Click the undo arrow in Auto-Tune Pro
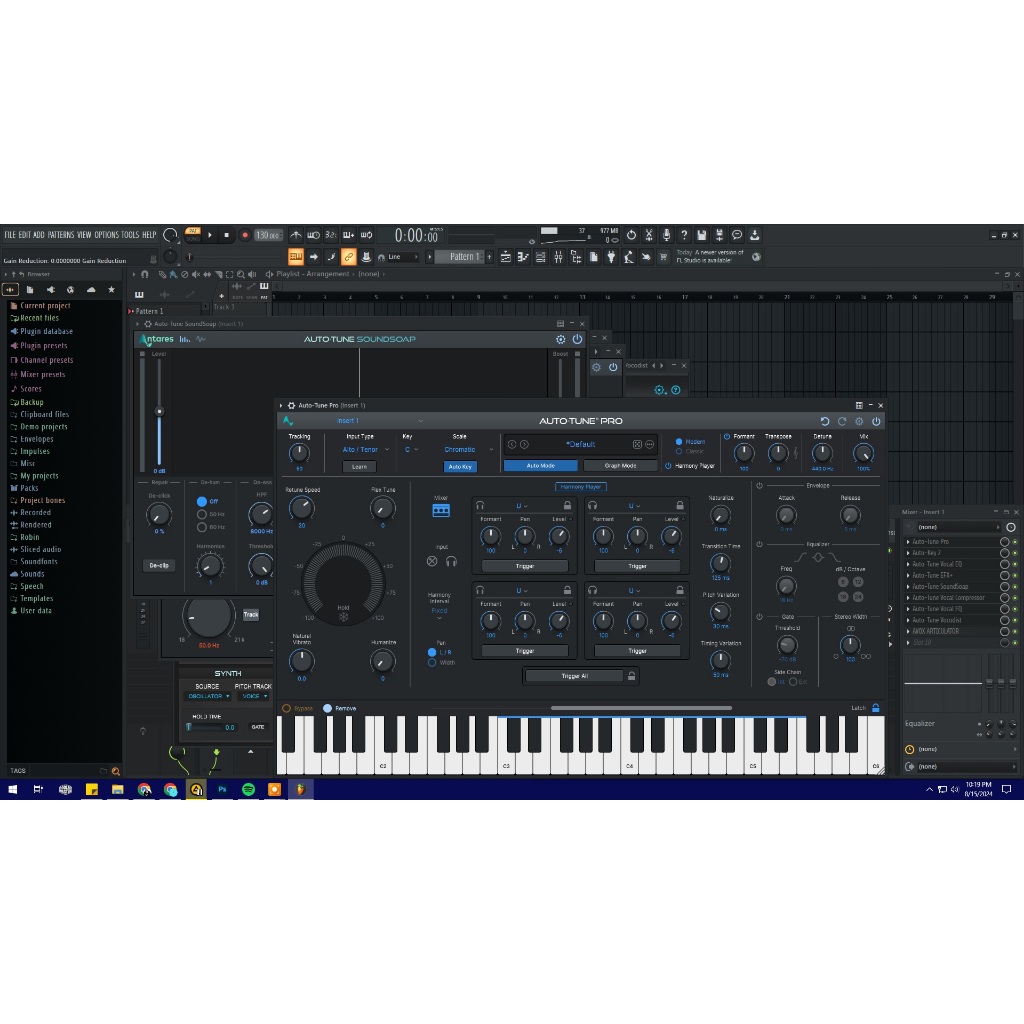This screenshot has height=1024, width=1024. tap(825, 421)
